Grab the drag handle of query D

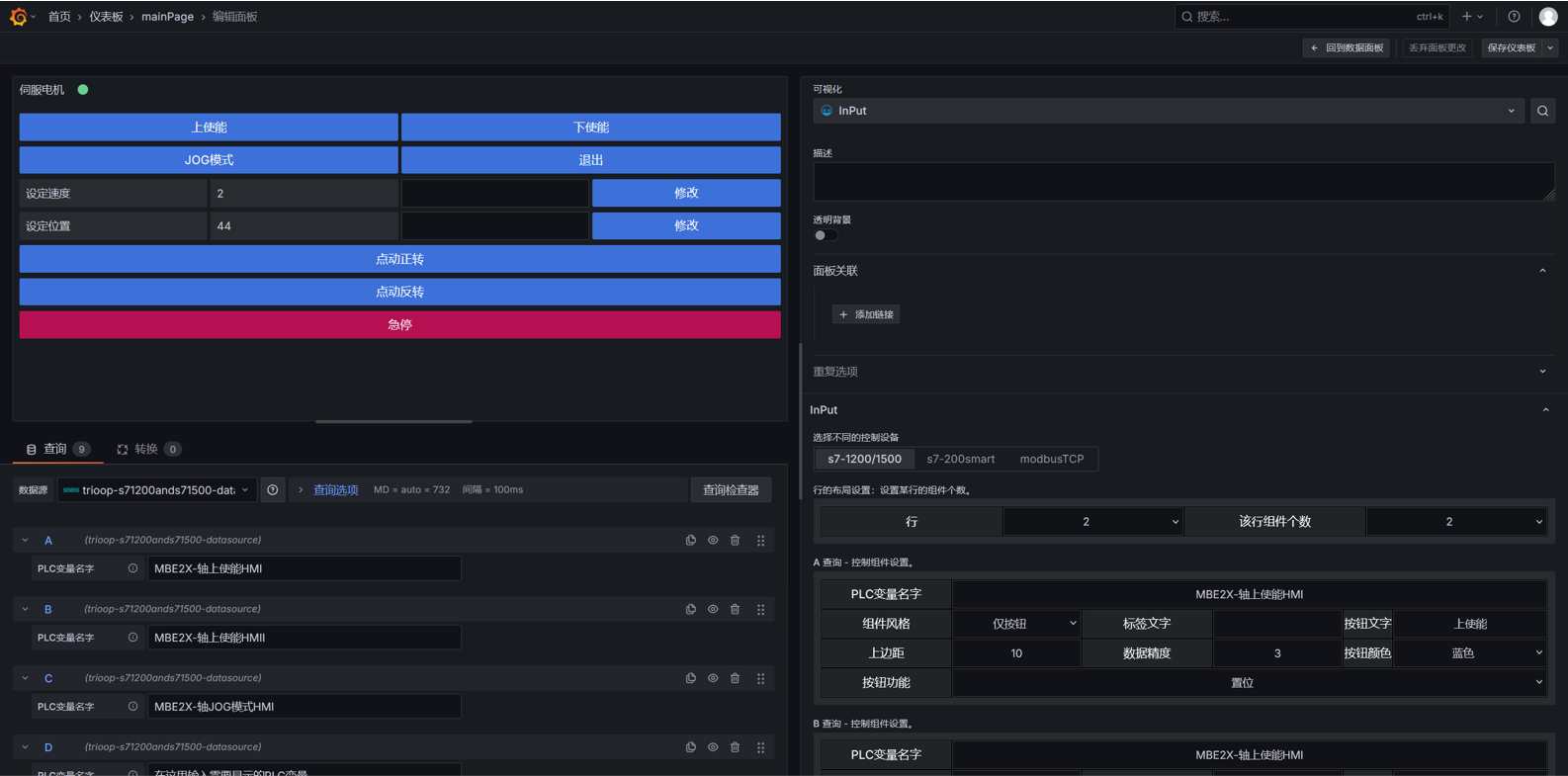tap(760, 748)
